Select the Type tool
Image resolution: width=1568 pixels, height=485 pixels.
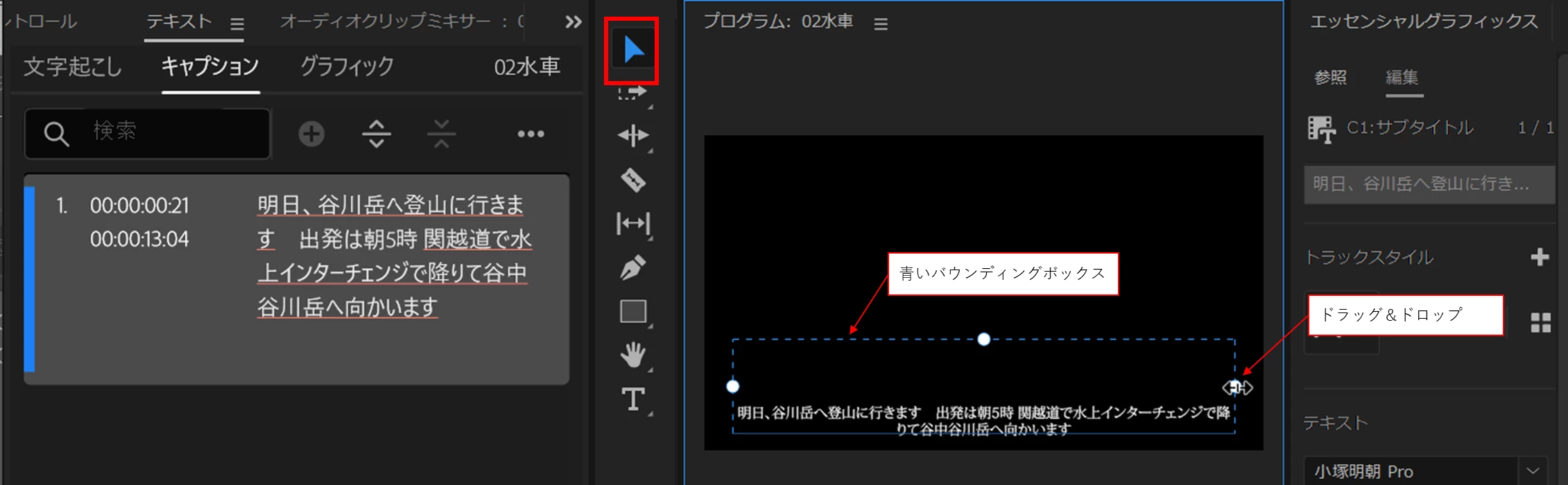point(633,400)
